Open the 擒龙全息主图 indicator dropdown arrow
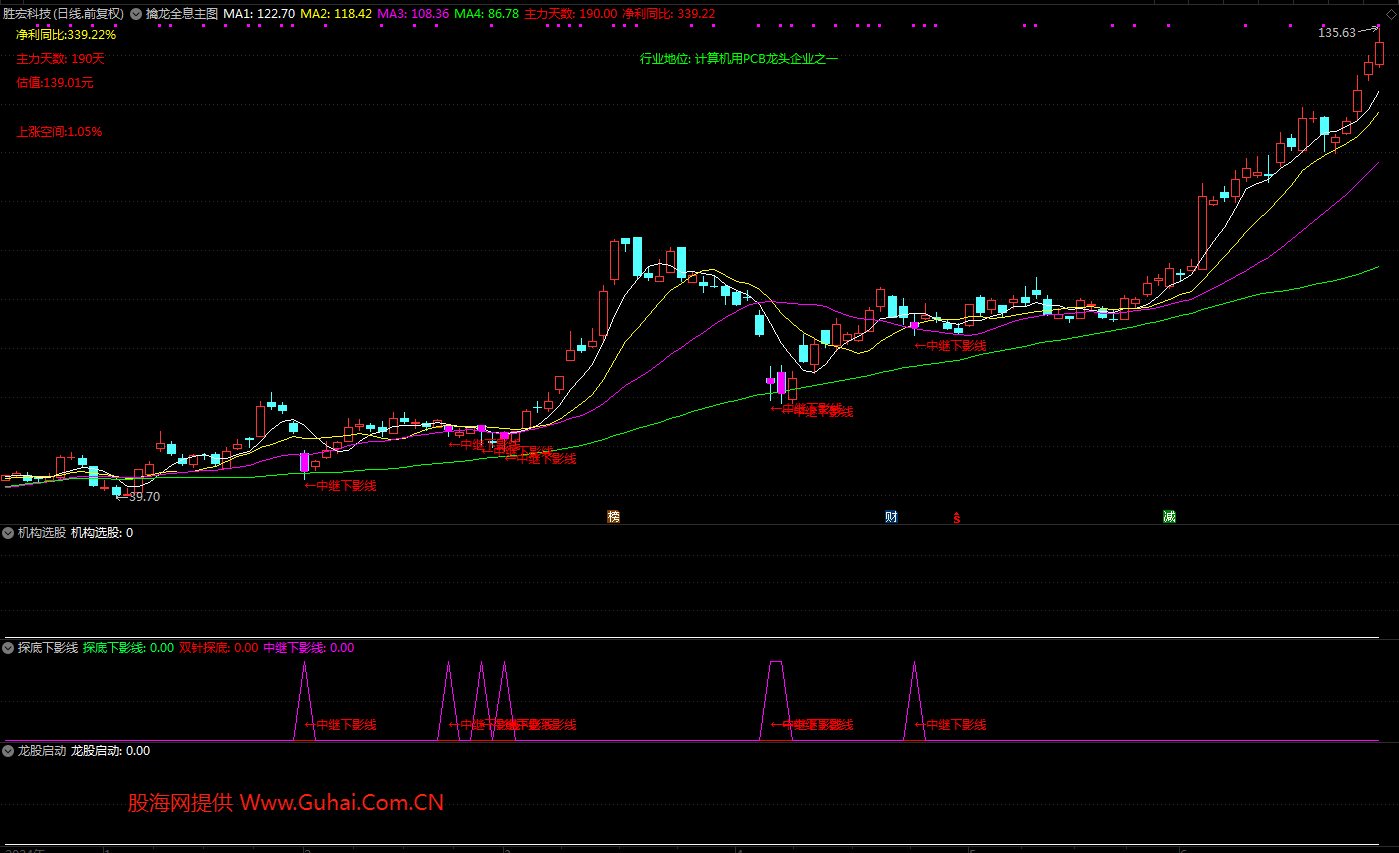 136,14
